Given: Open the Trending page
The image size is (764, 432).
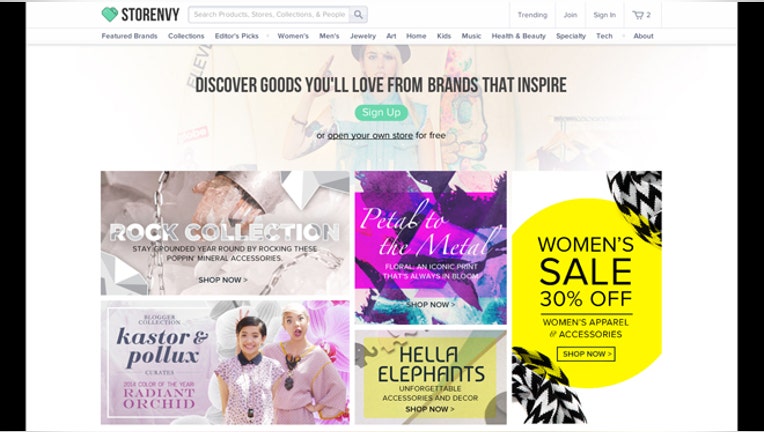Looking at the screenshot, I should click(532, 15).
